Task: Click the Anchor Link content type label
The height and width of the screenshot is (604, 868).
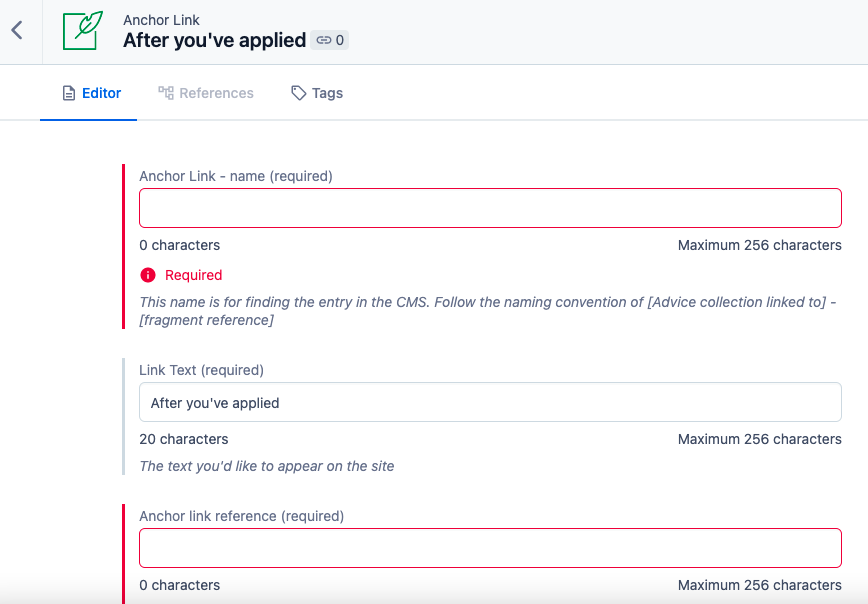Action: click(161, 20)
